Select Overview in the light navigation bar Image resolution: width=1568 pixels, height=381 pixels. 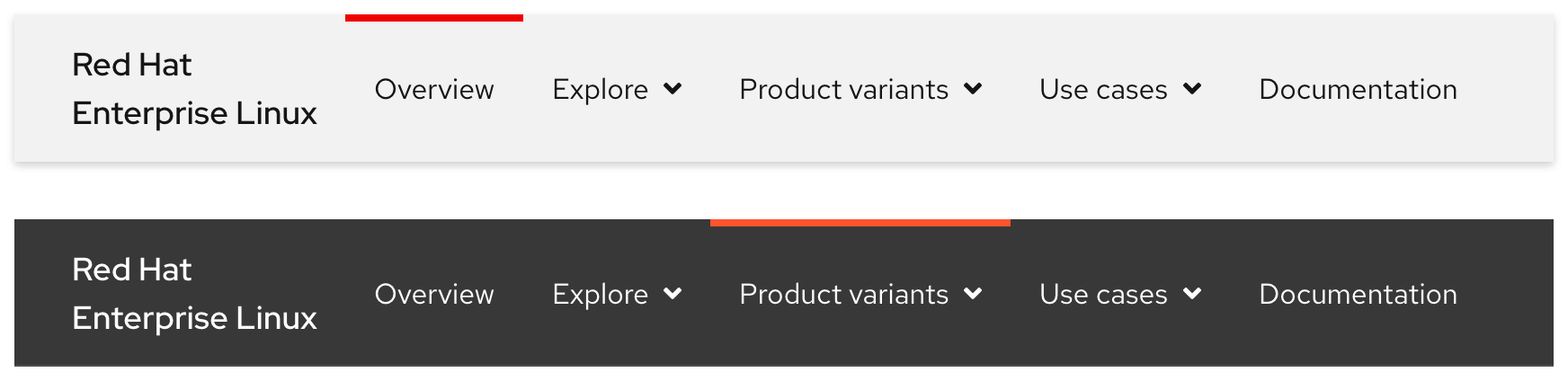click(x=434, y=89)
